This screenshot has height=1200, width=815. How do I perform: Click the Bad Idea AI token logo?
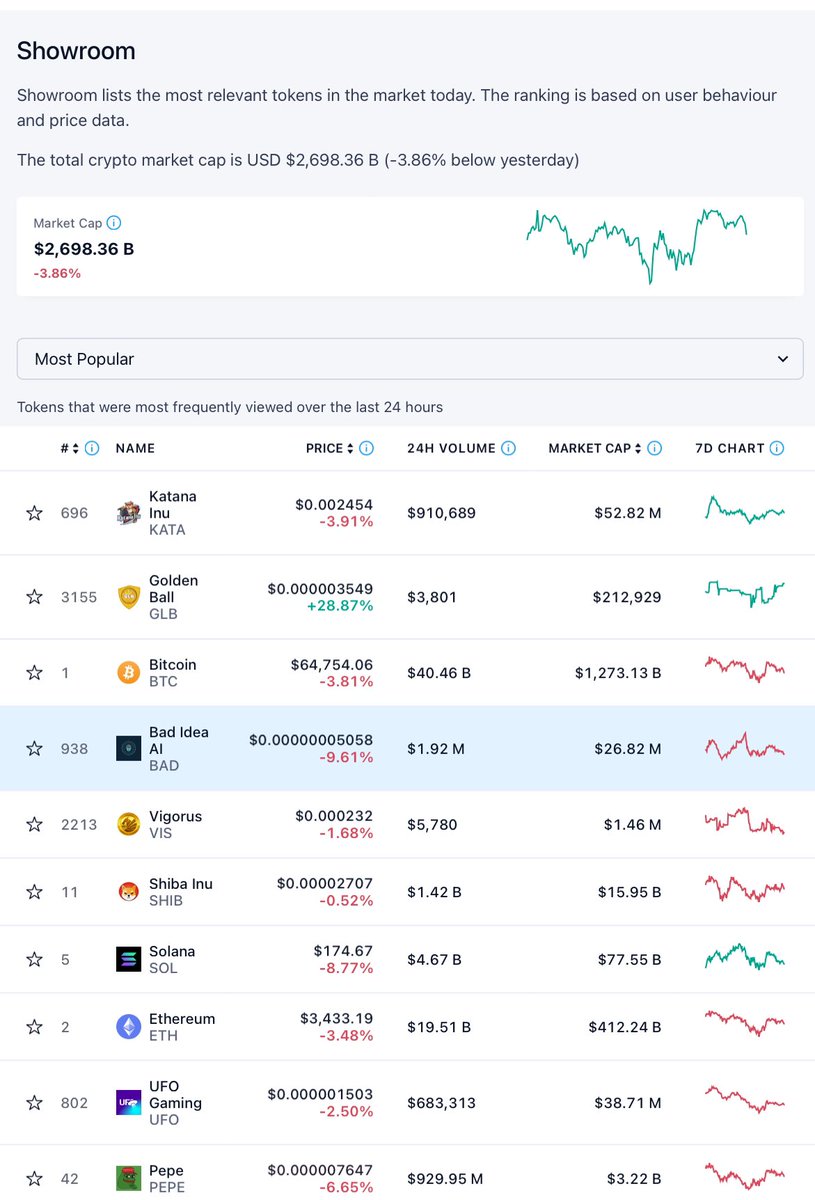tap(128, 748)
